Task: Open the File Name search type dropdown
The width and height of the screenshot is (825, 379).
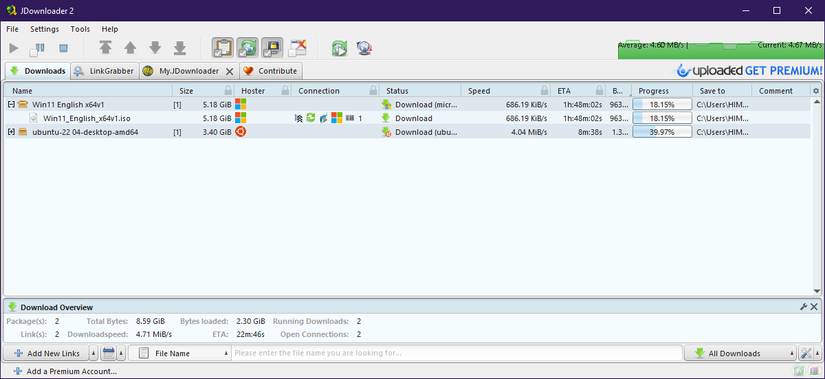Action: 179,353
